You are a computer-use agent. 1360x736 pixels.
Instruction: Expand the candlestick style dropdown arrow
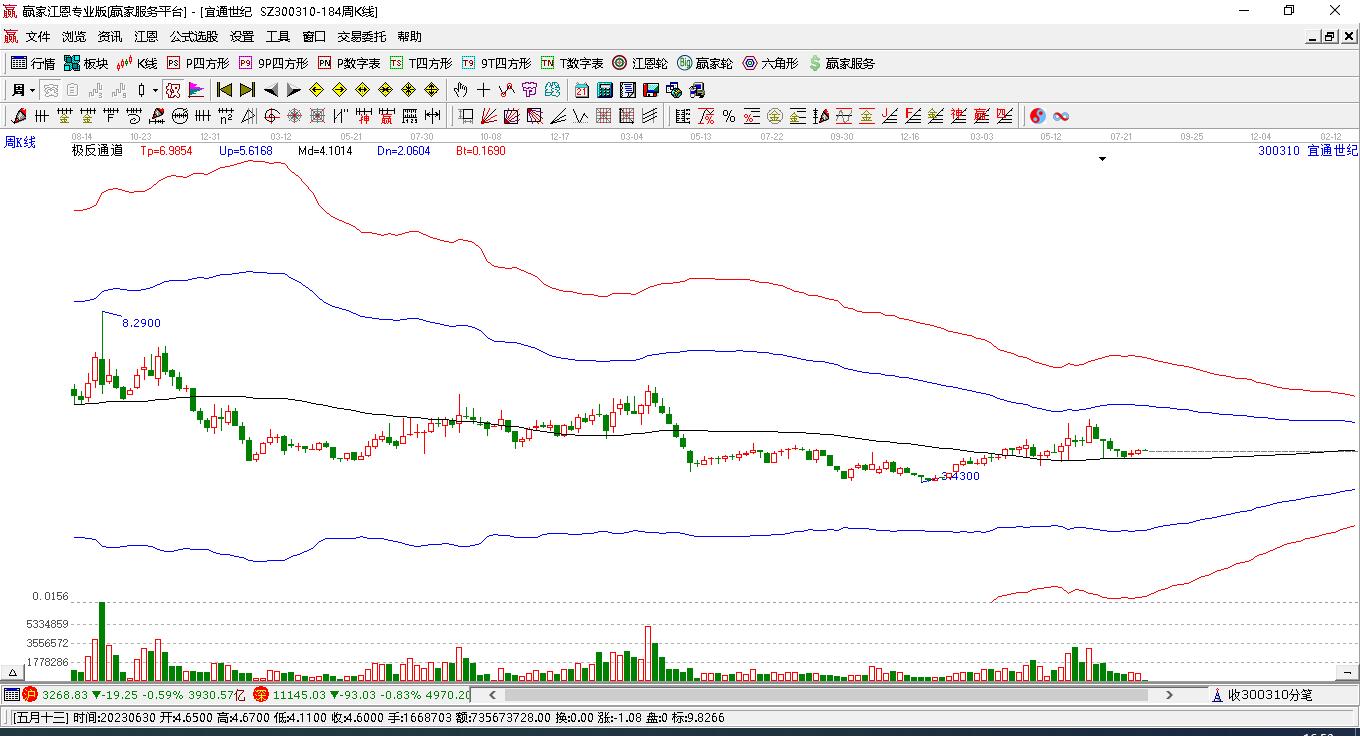tap(155, 90)
